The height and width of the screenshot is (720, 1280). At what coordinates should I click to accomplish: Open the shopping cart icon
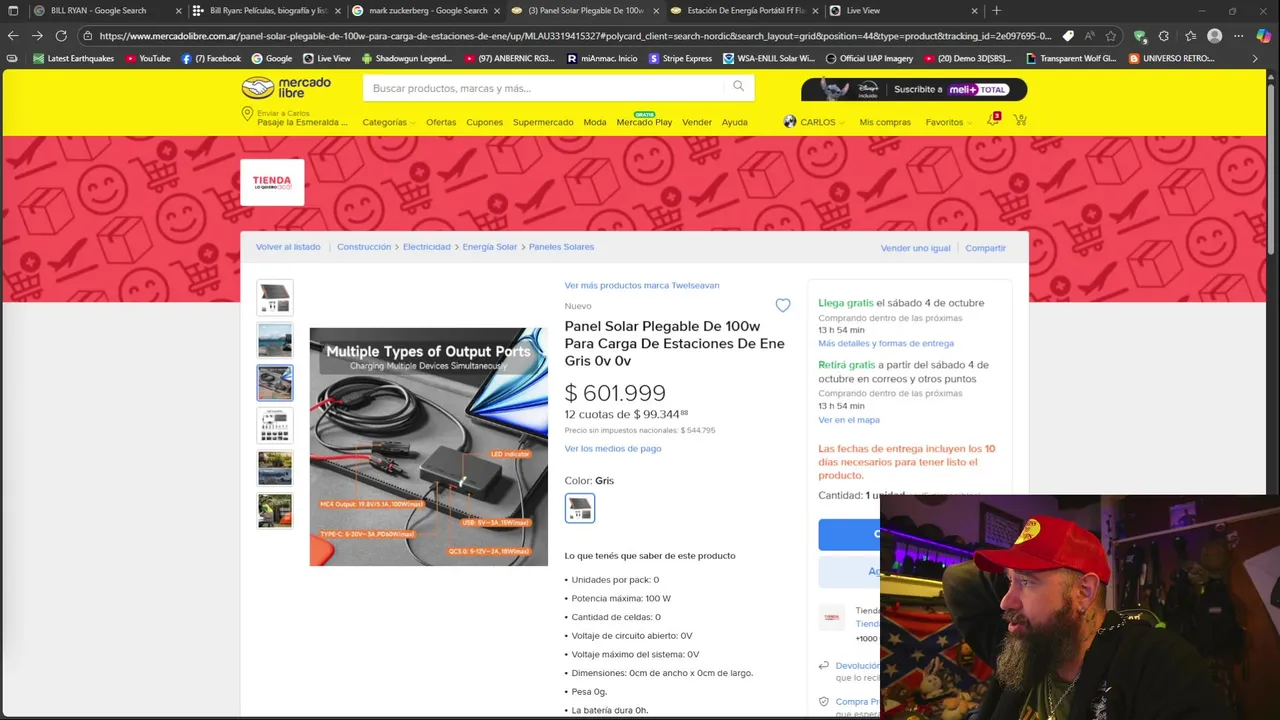coord(1020,121)
